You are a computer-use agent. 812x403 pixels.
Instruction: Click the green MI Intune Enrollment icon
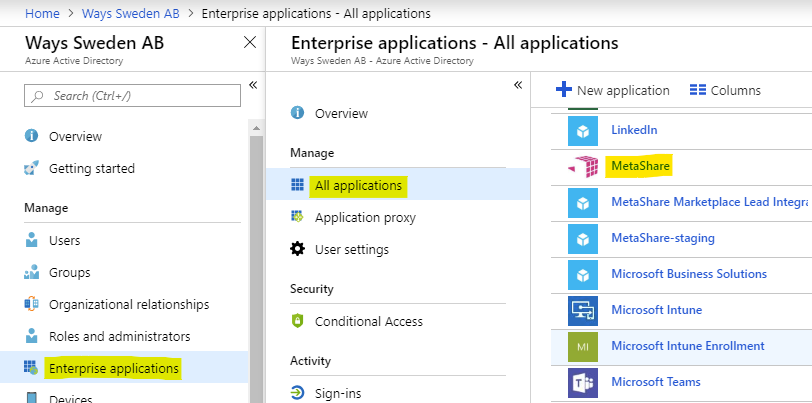[x=583, y=347]
